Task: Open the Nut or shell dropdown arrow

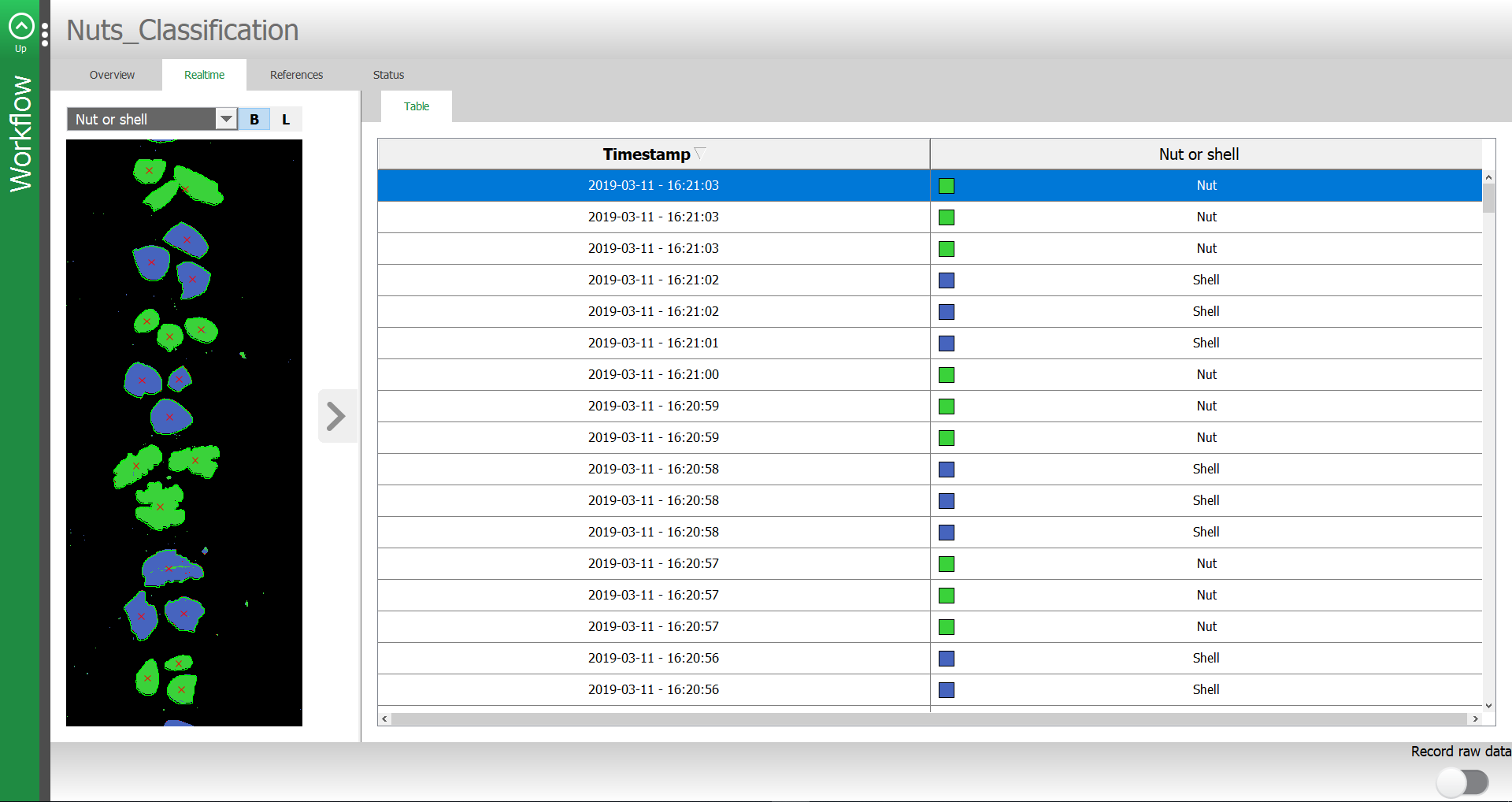Action: pos(226,120)
